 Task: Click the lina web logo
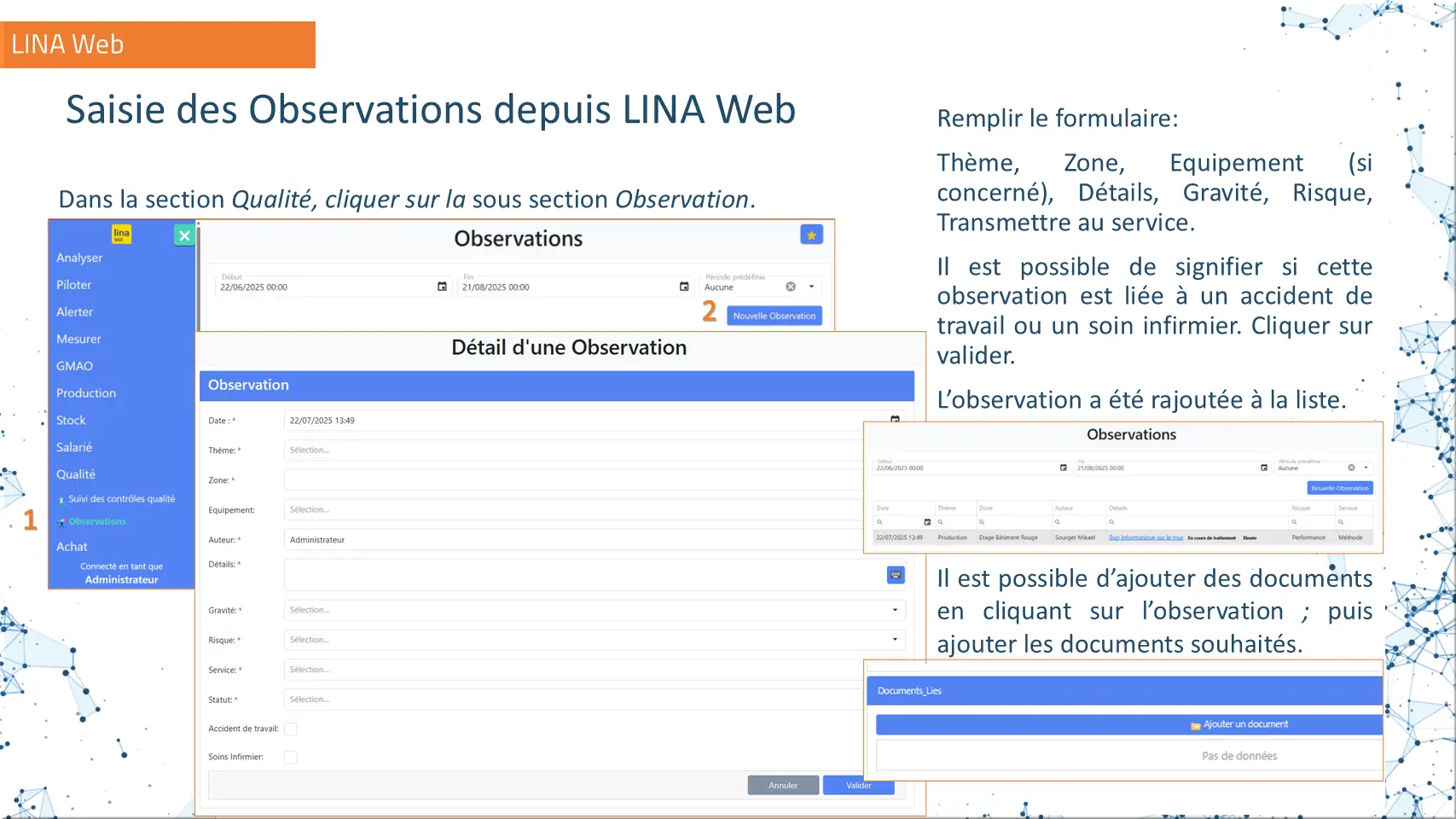point(121,234)
